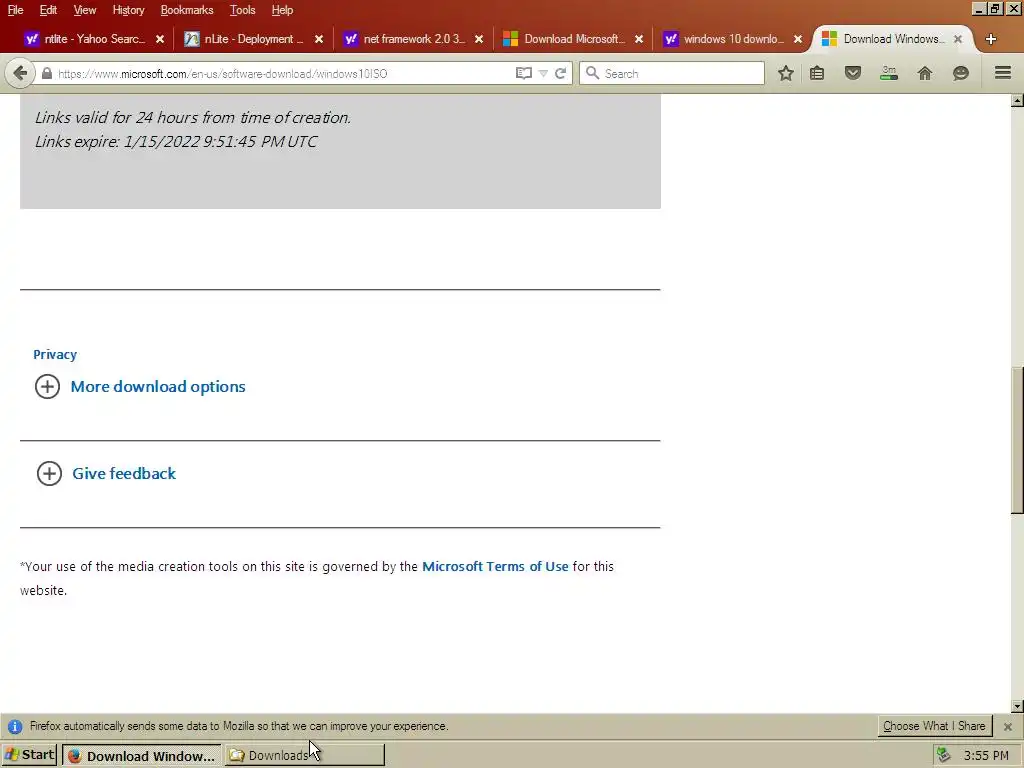This screenshot has width=1024, height=768.
Task: Switch to nLite - Deployment tab
Action: [x=253, y=39]
